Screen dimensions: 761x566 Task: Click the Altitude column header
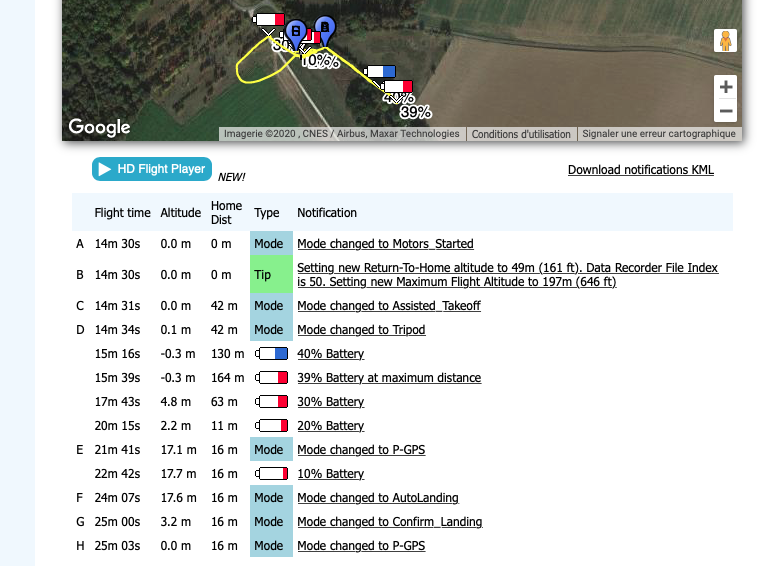181,213
